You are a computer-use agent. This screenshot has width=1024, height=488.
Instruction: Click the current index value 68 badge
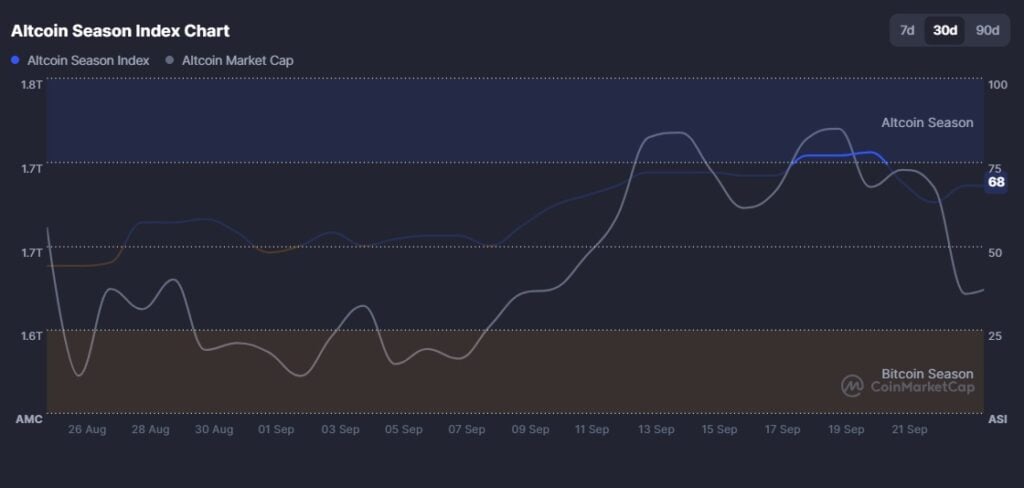coord(996,182)
